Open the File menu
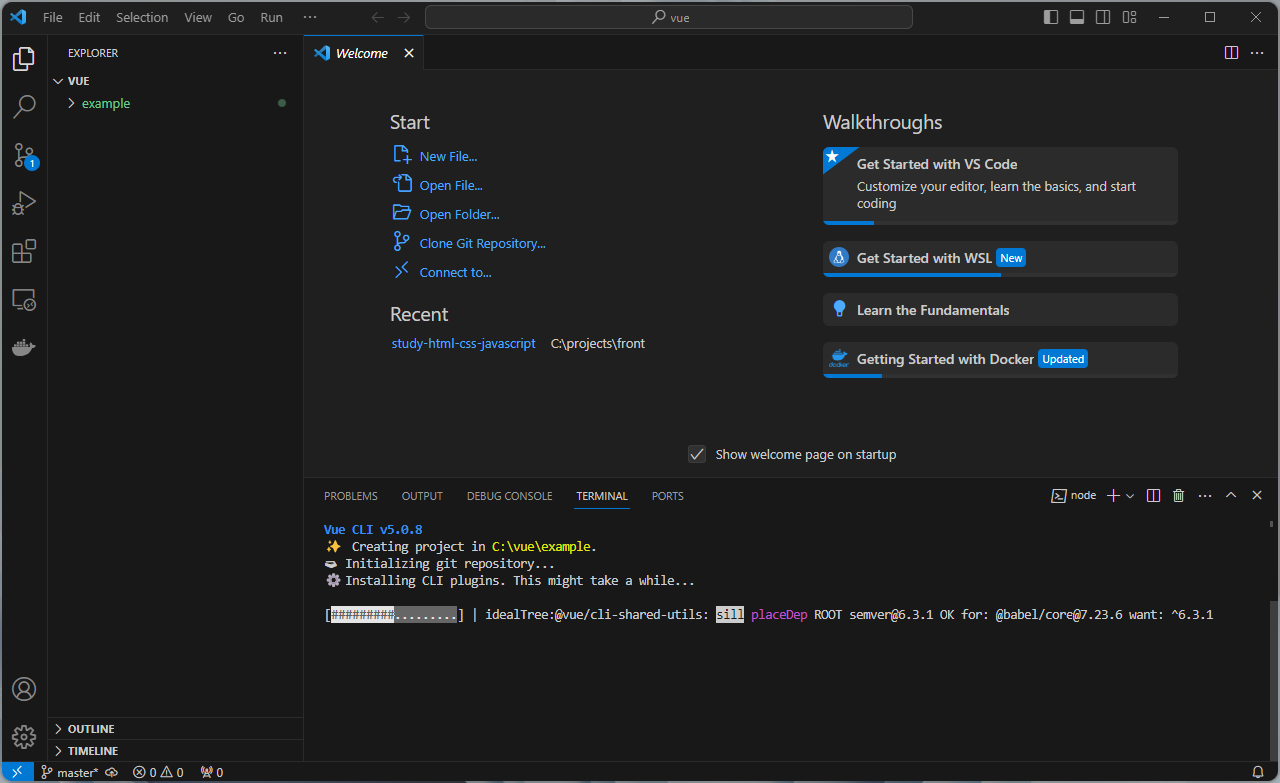 point(53,17)
